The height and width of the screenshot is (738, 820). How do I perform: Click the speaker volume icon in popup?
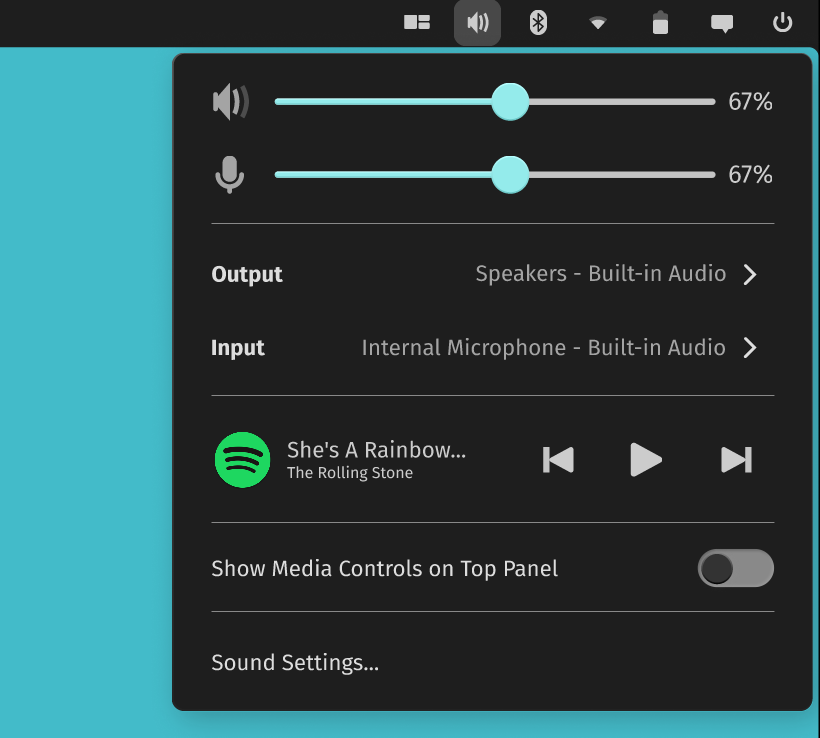click(x=230, y=102)
